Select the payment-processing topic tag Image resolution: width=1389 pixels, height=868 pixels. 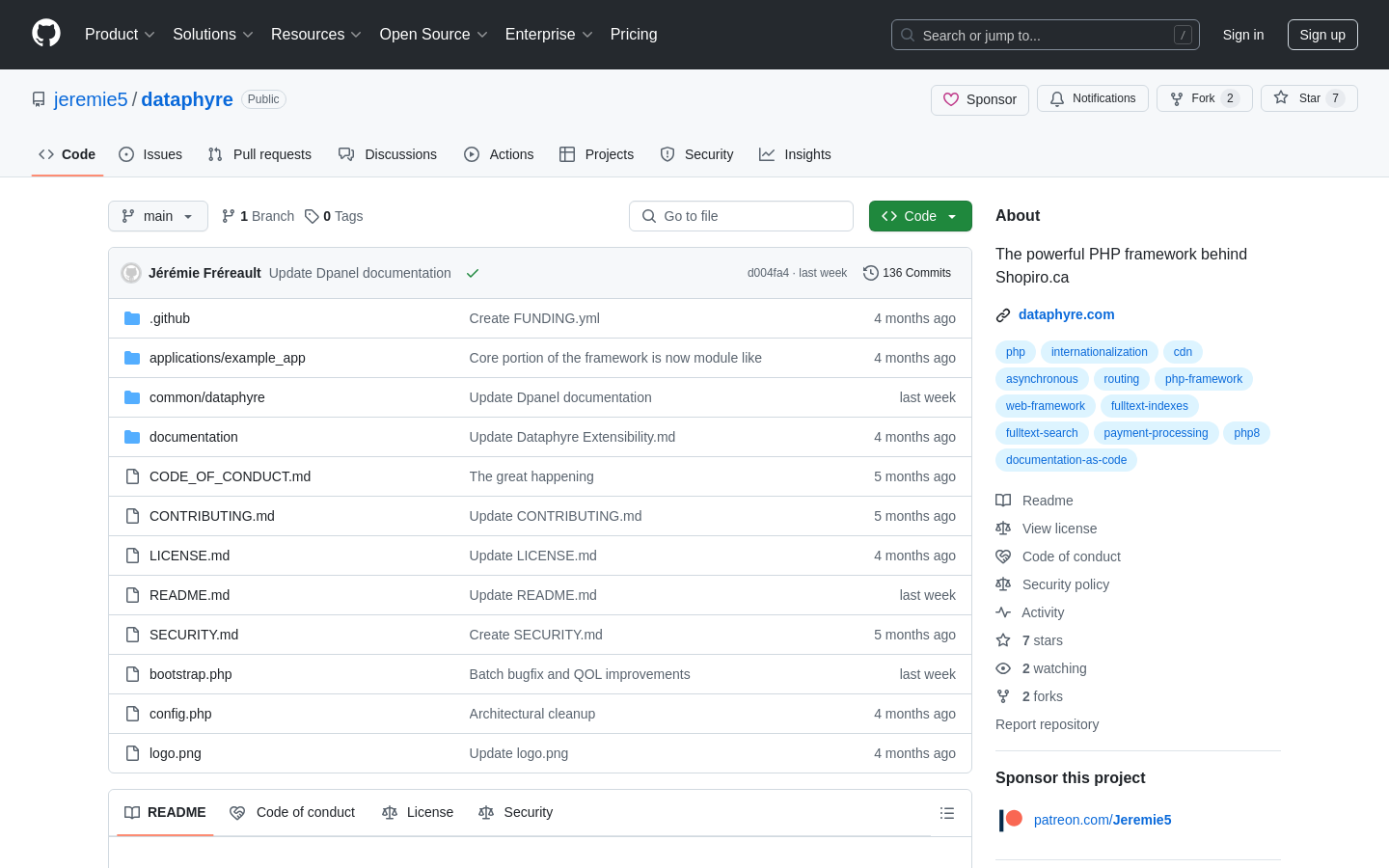click(1156, 433)
